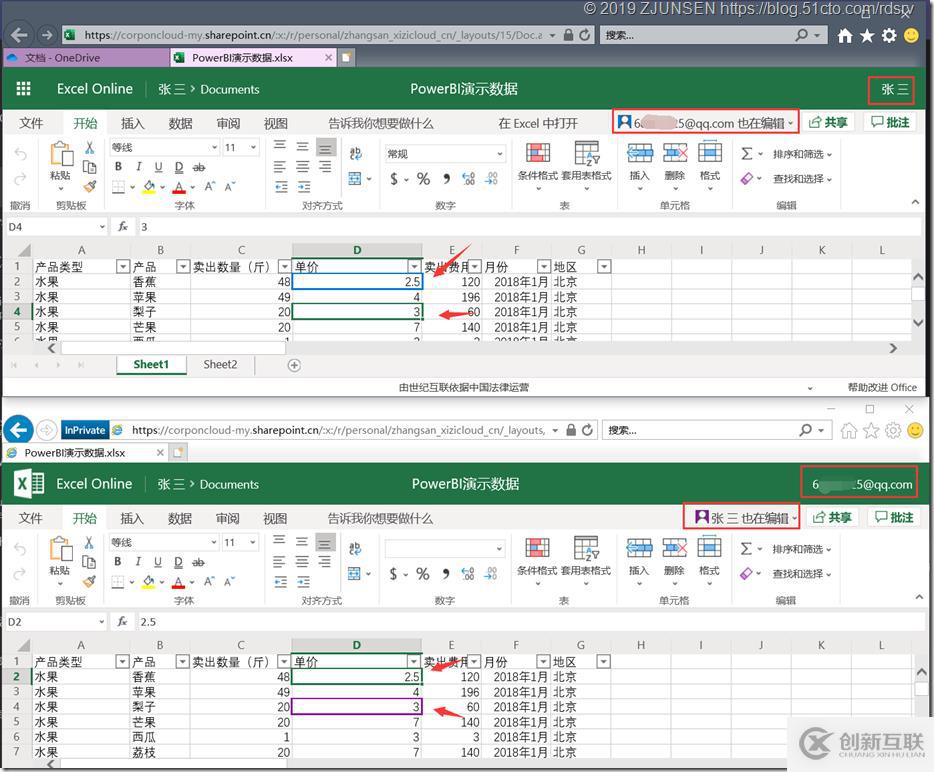Click home icon in top browser
This screenshot has width=934, height=772.
point(845,36)
